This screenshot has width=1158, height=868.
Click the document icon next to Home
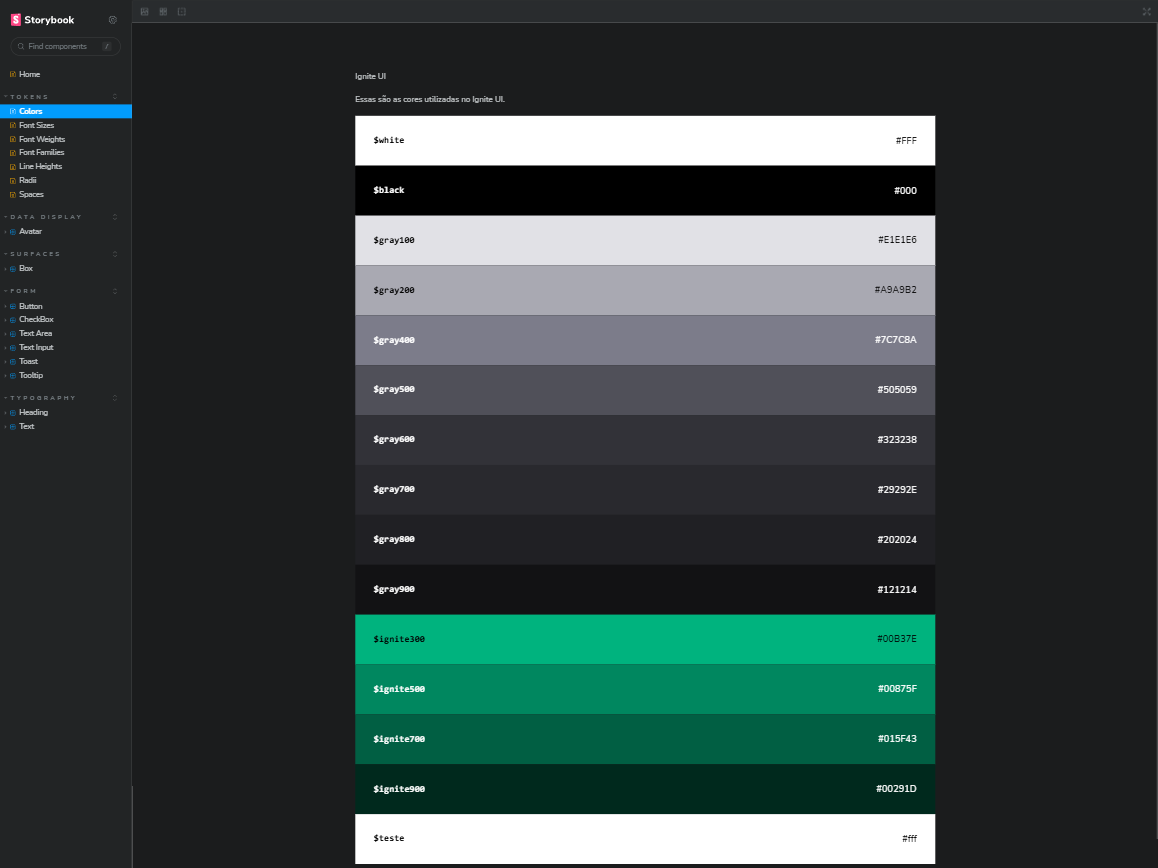coord(13,74)
